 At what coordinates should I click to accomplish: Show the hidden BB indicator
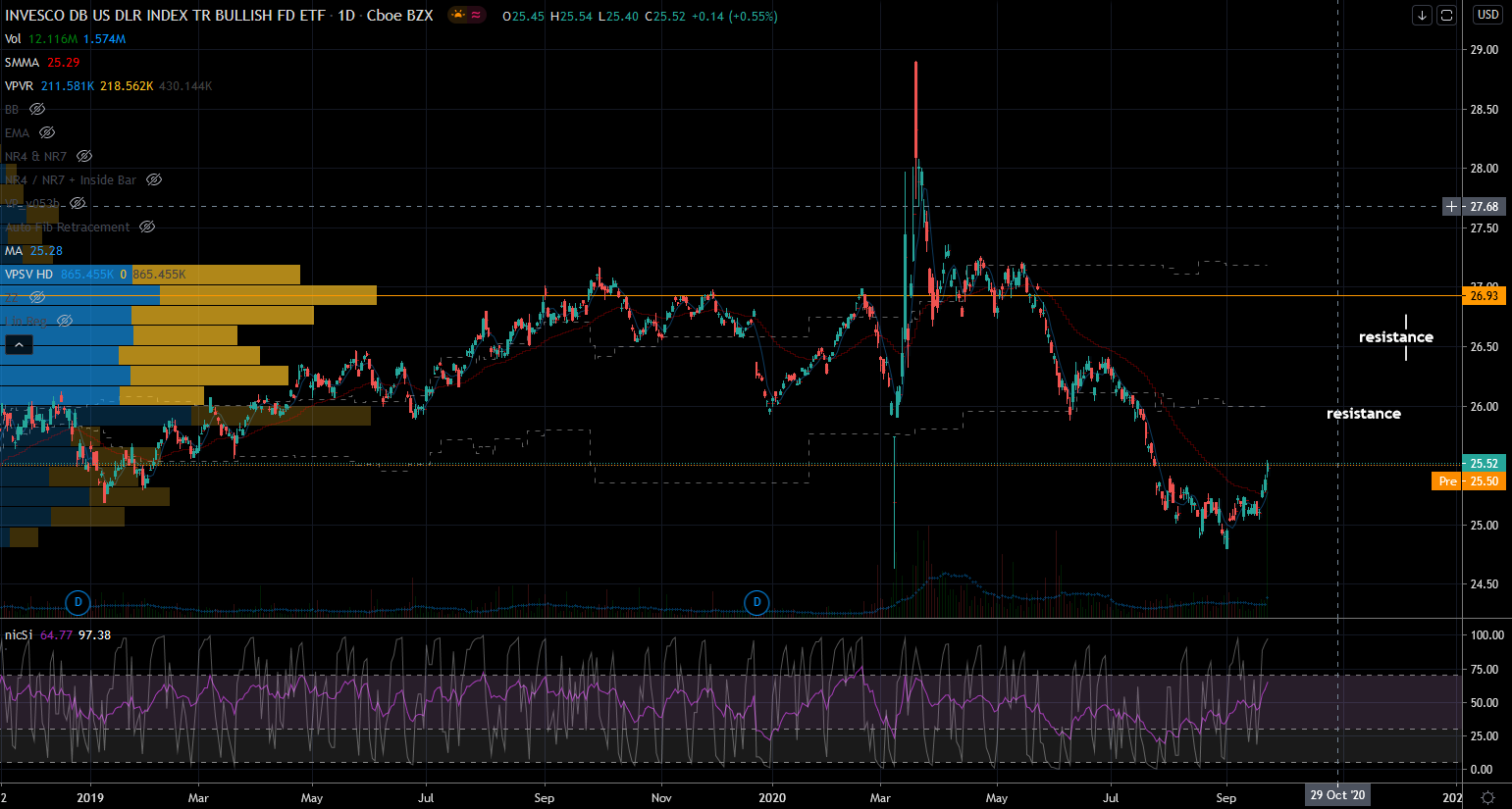(x=37, y=110)
